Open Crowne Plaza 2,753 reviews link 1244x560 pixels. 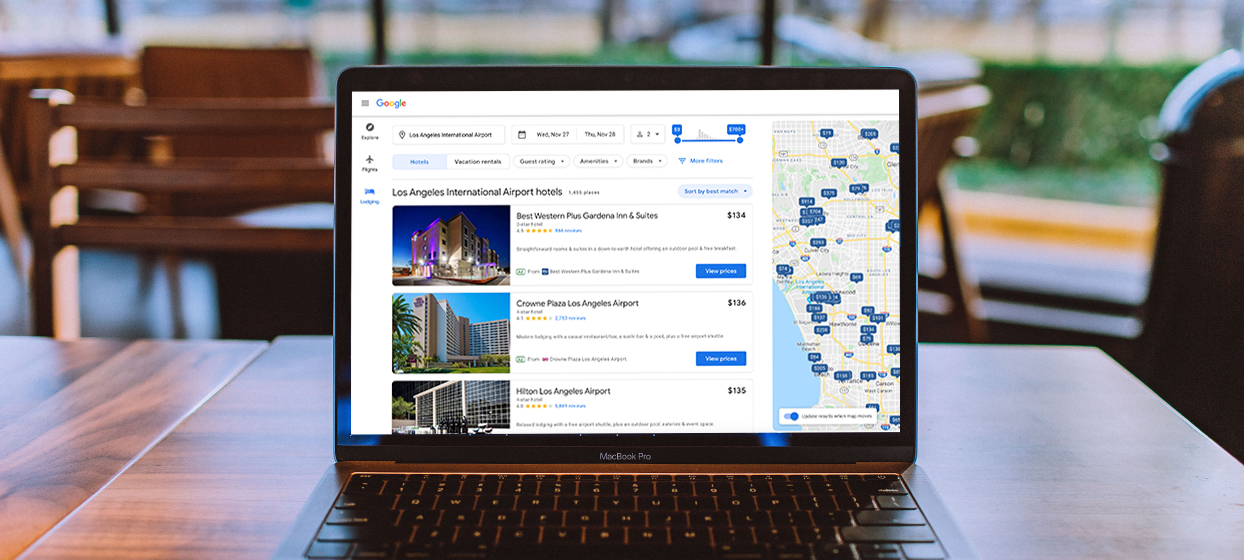coord(570,318)
